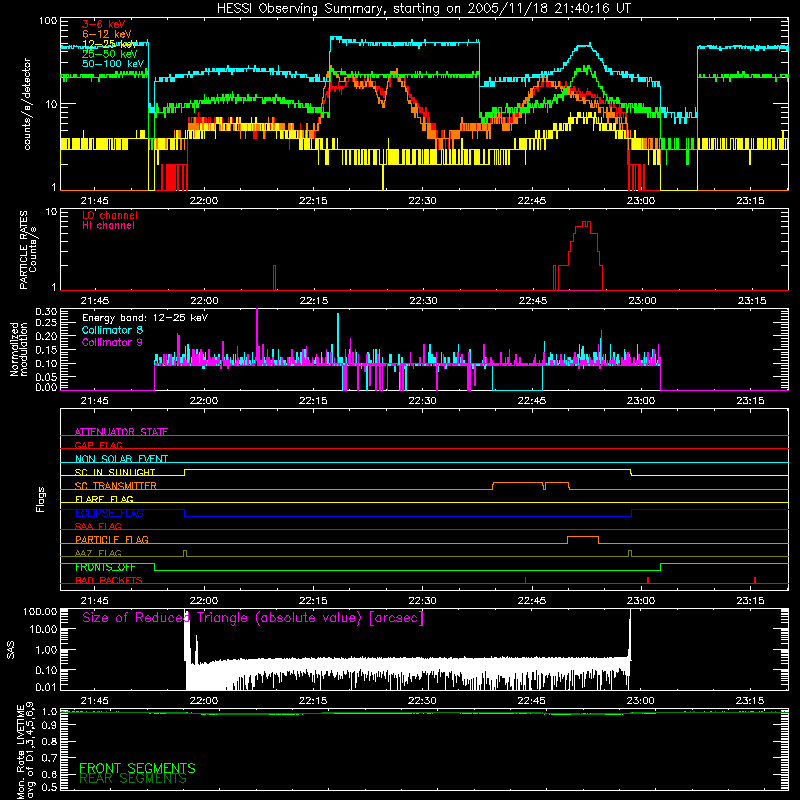Select the 'FRONT SEGMENTS' legend entry
The height and width of the screenshot is (800, 800).
coord(137,768)
